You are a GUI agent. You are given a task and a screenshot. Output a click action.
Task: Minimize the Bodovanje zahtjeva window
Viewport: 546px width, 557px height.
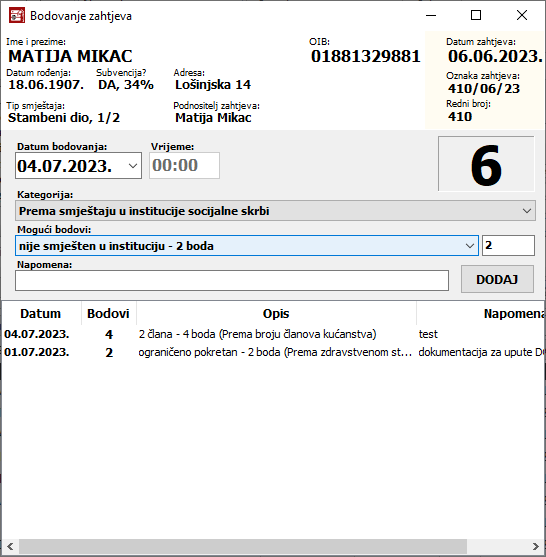(x=431, y=15)
